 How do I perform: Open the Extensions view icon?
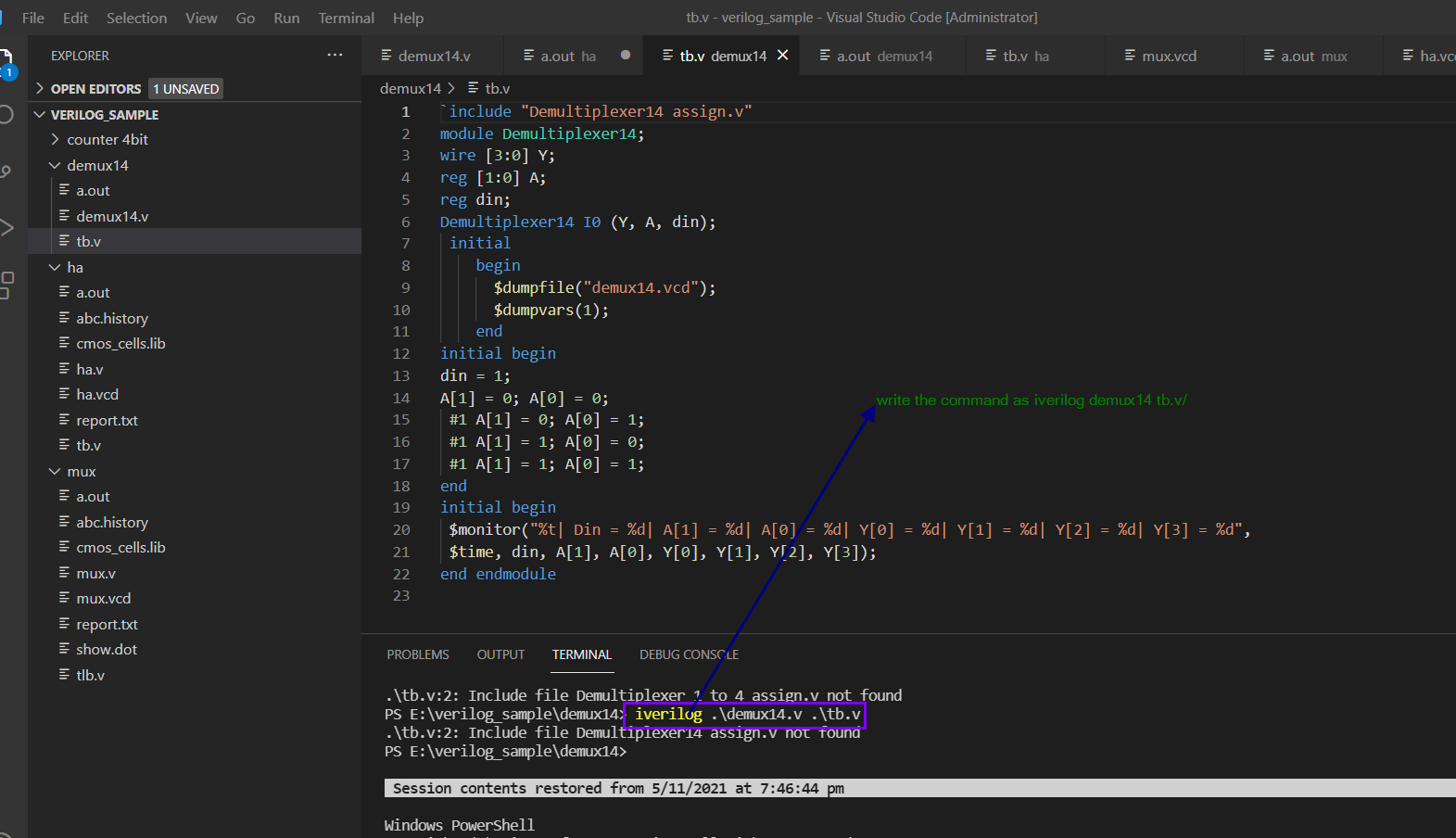tap(6, 285)
